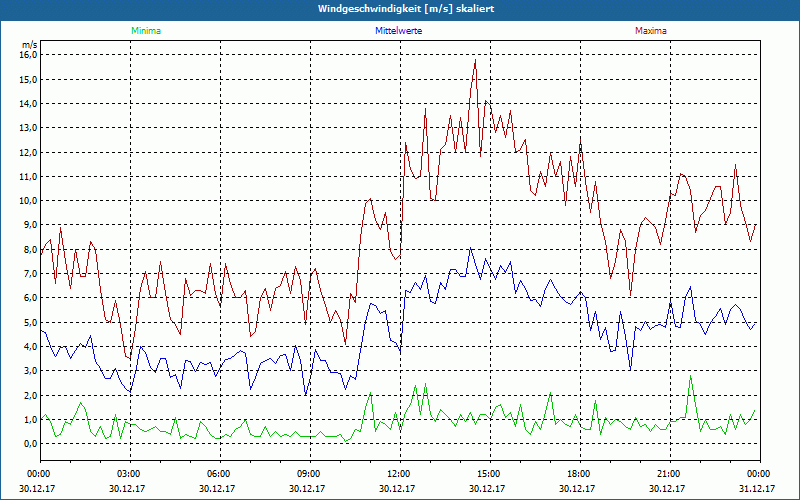Click the 7,0 y-axis value
Image resolution: width=800 pixels, height=500 pixels.
point(31,273)
